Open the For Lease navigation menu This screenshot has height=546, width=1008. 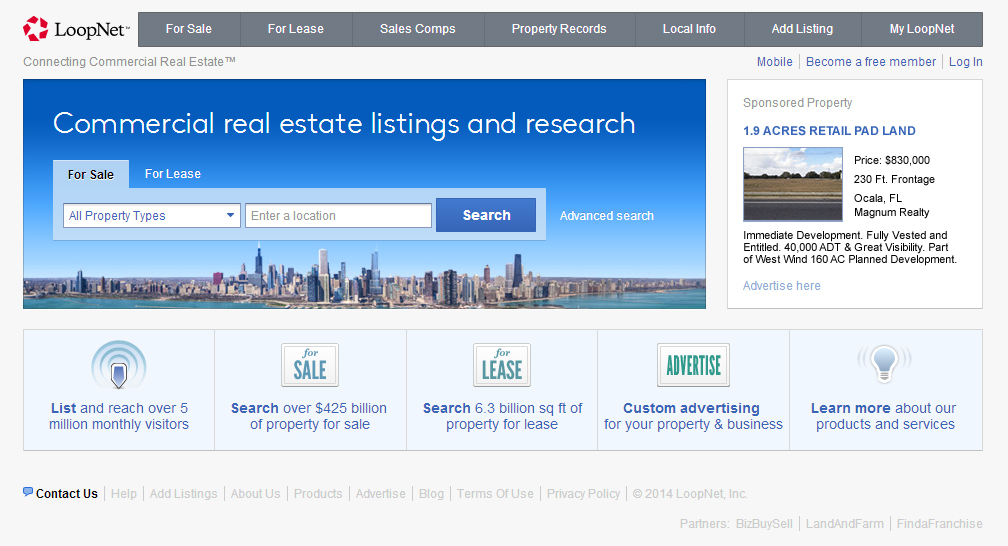point(296,29)
